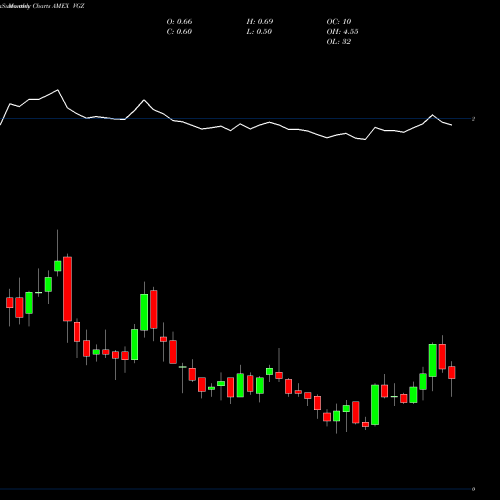Select the high value 'H: 0.69'

click(x=260, y=22)
